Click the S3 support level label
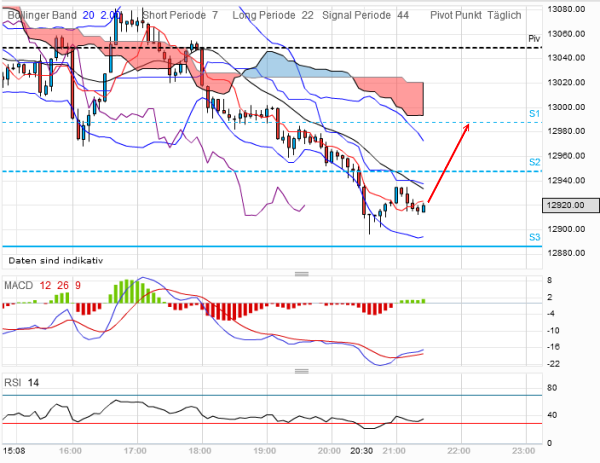Screen dimensions: 600x463 click(x=535, y=237)
